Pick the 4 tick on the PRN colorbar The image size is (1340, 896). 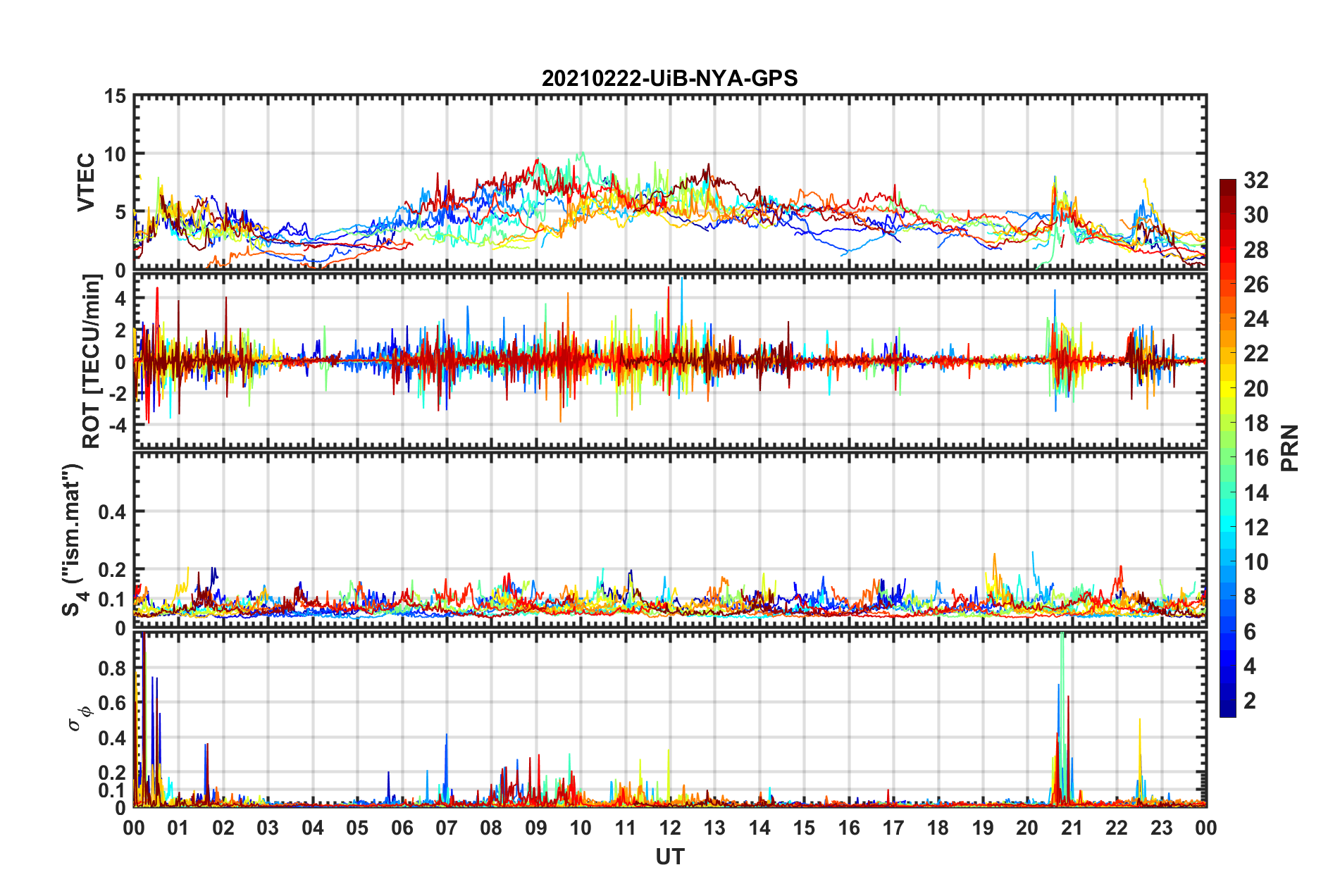(x=1250, y=666)
